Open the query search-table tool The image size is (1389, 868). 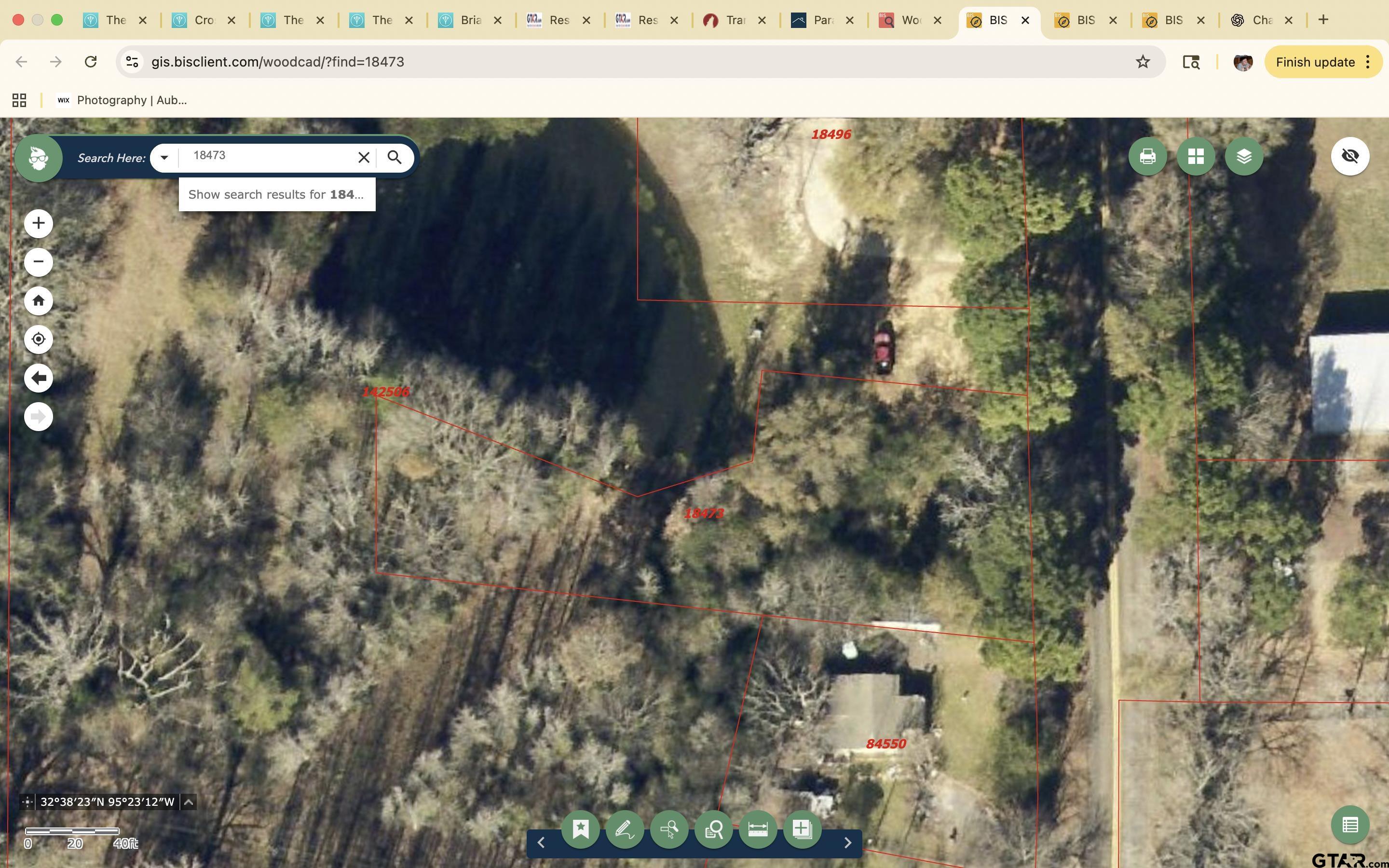tap(713, 829)
